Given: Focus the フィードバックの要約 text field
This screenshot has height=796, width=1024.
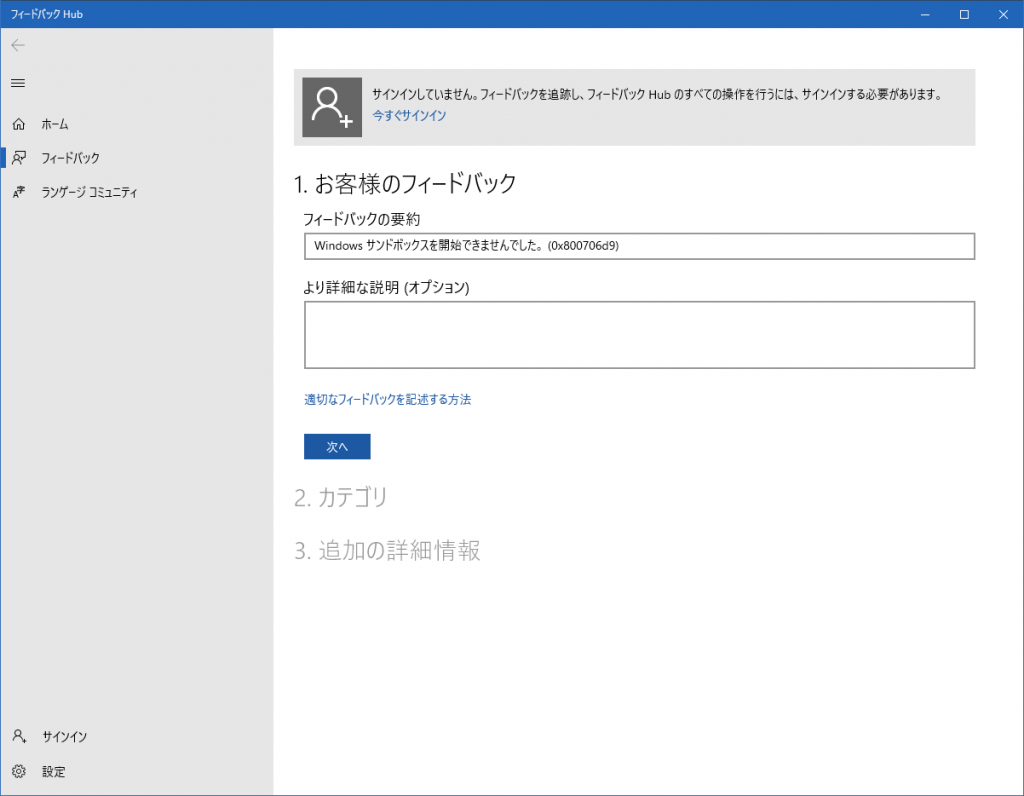Looking at the screenshot, I should [639, 246].
